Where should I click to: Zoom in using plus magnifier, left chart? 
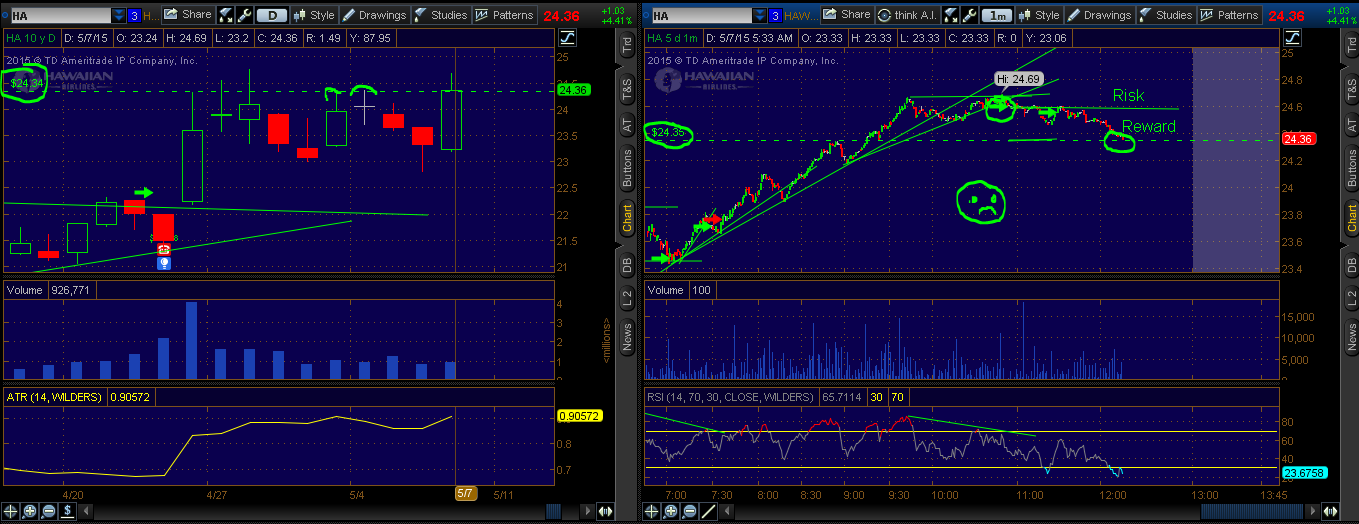coord(30,511)
